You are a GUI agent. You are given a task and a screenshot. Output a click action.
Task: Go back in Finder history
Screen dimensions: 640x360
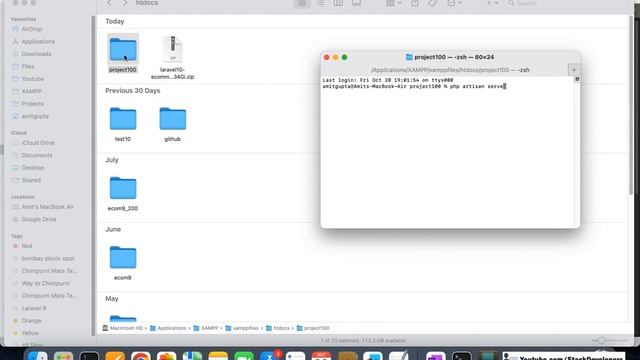109,3
